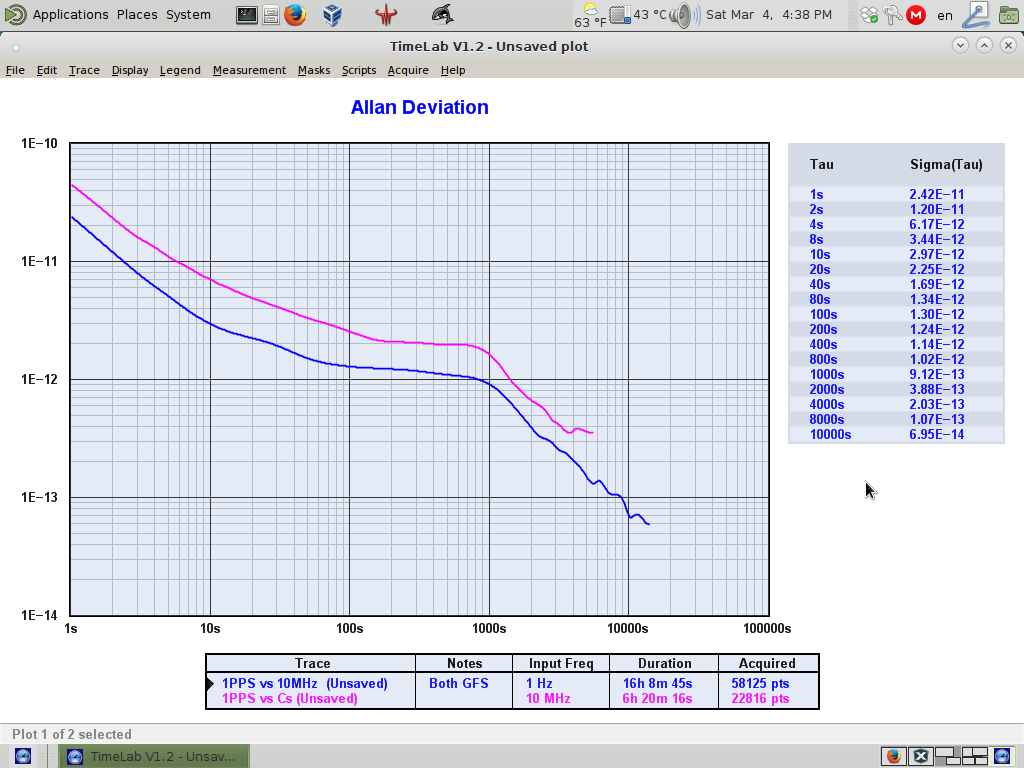Click the '6h 20m 16s' duration value
Screen dimensions: 1024x768
[658, 698]
